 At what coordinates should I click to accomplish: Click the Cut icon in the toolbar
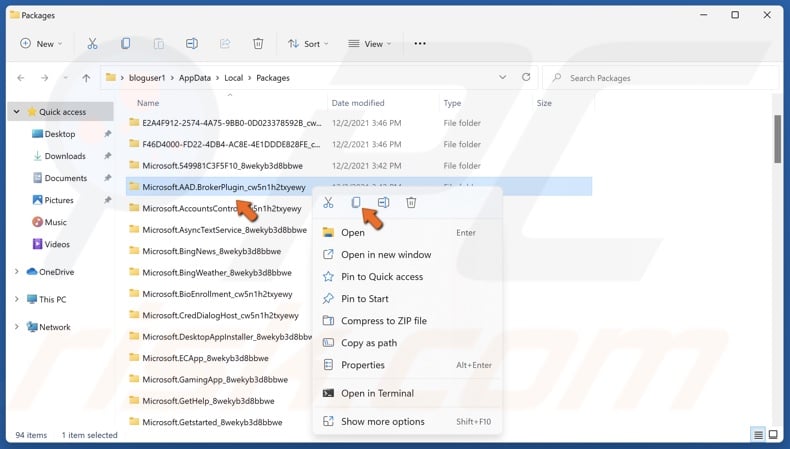pos(92,44)
